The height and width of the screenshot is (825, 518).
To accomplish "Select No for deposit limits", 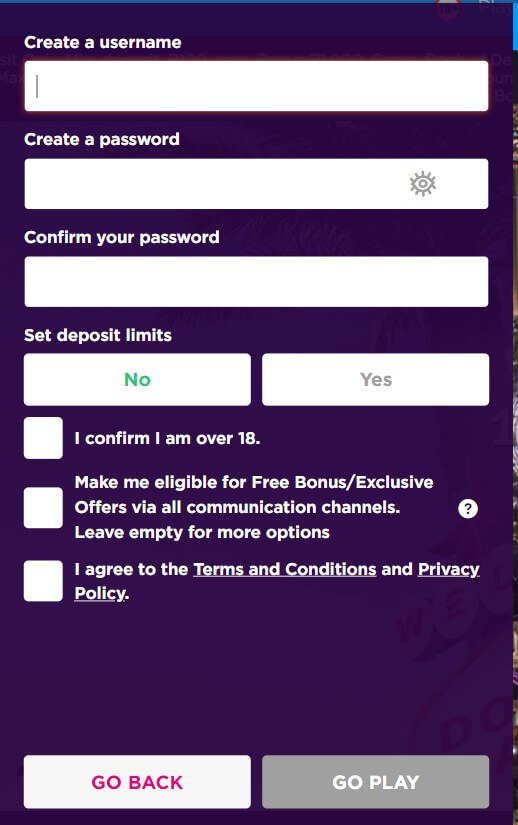I will click(137, 379).
